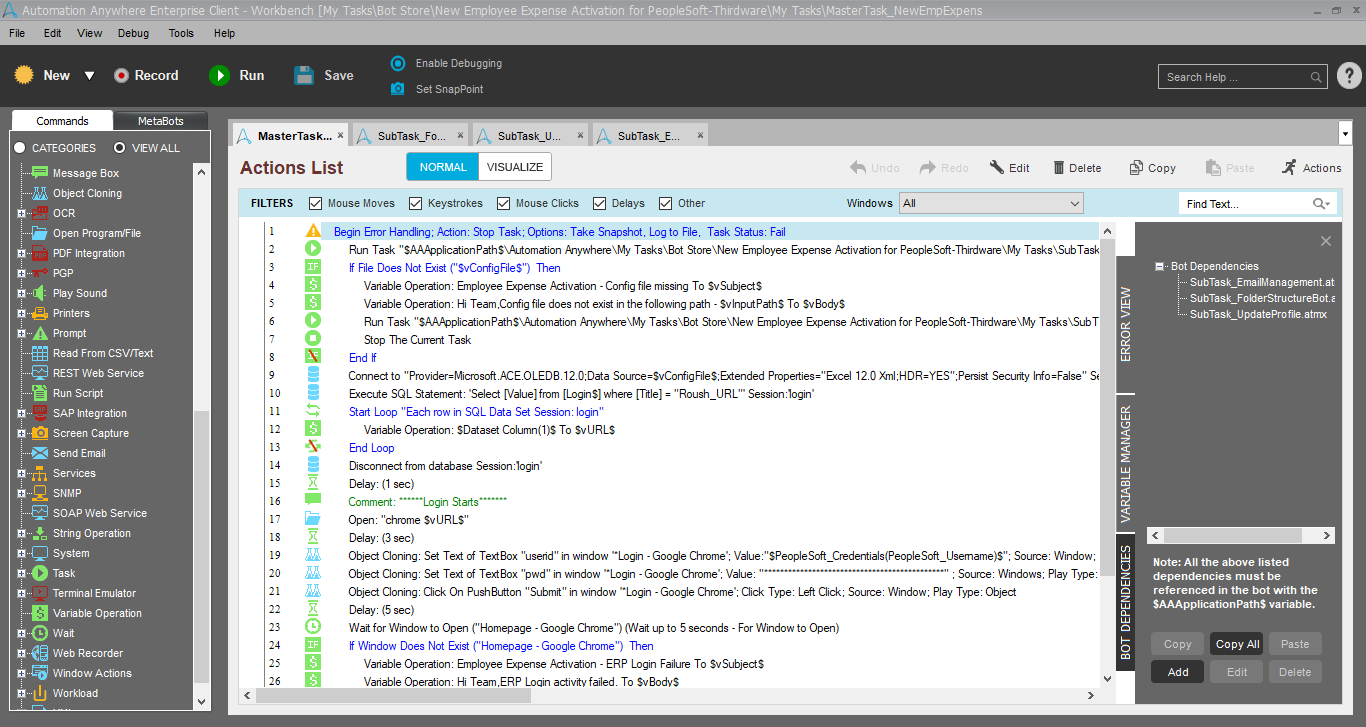Switch to the MetaBots tab

(160, 121)
